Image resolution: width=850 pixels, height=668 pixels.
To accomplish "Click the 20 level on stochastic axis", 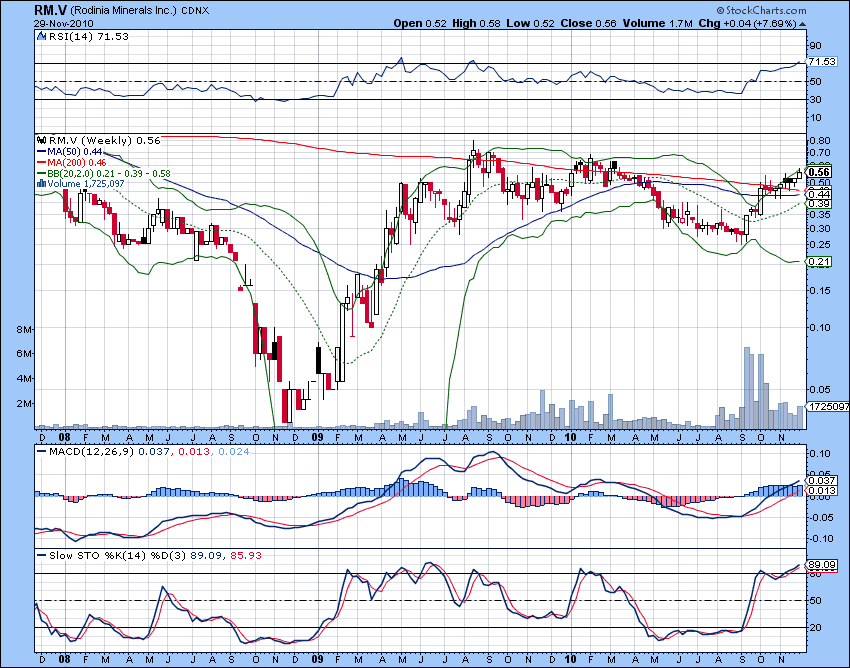I will 815,627.
